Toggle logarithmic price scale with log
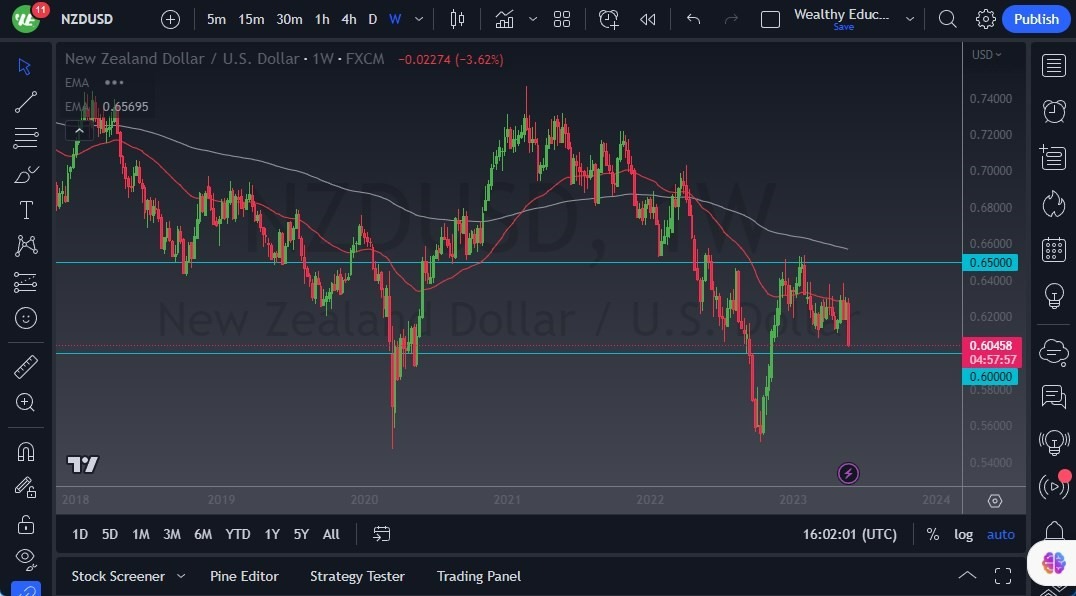 coord(963,534)
